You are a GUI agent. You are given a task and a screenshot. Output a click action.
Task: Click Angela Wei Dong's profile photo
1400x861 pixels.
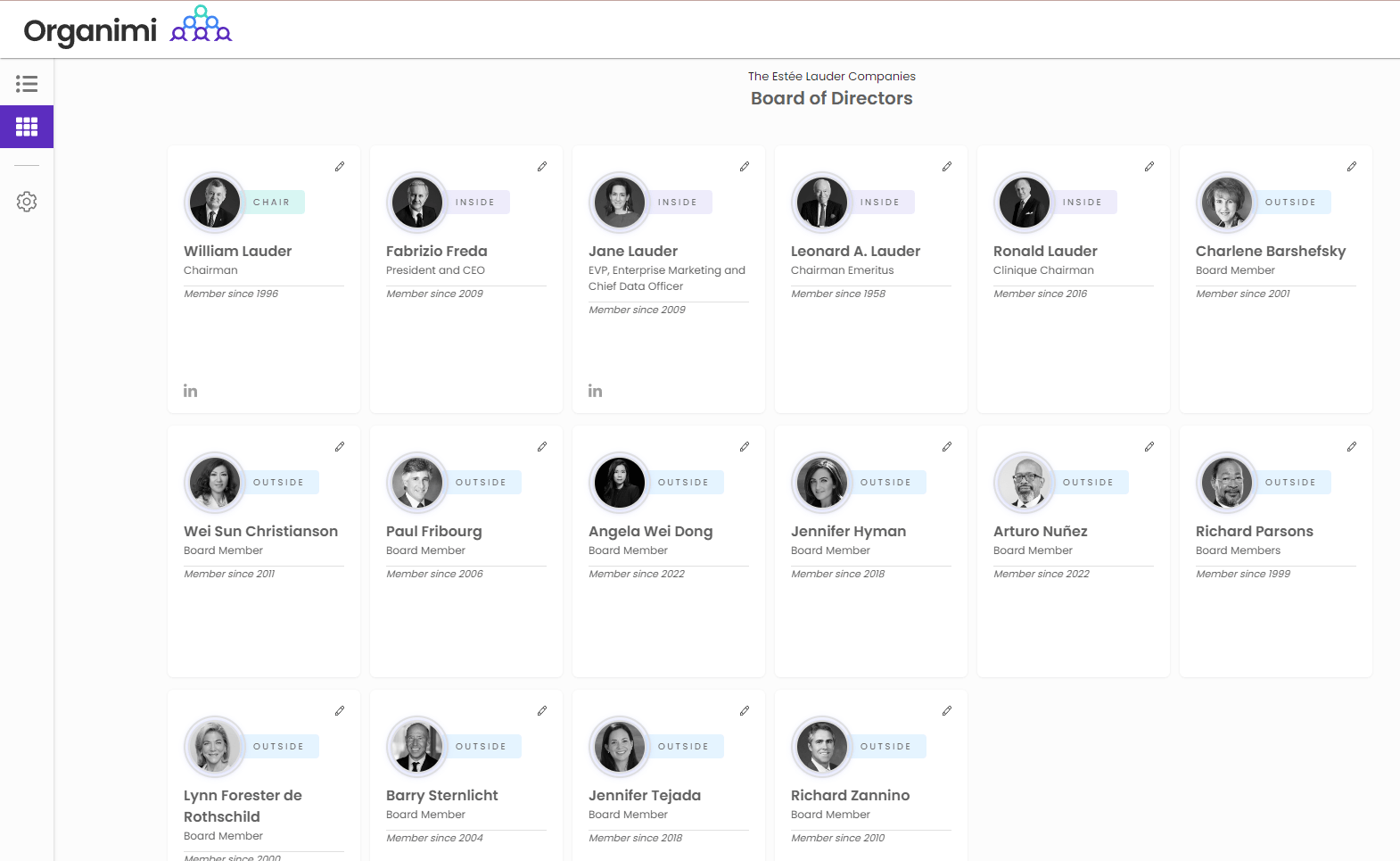[620, 483]
